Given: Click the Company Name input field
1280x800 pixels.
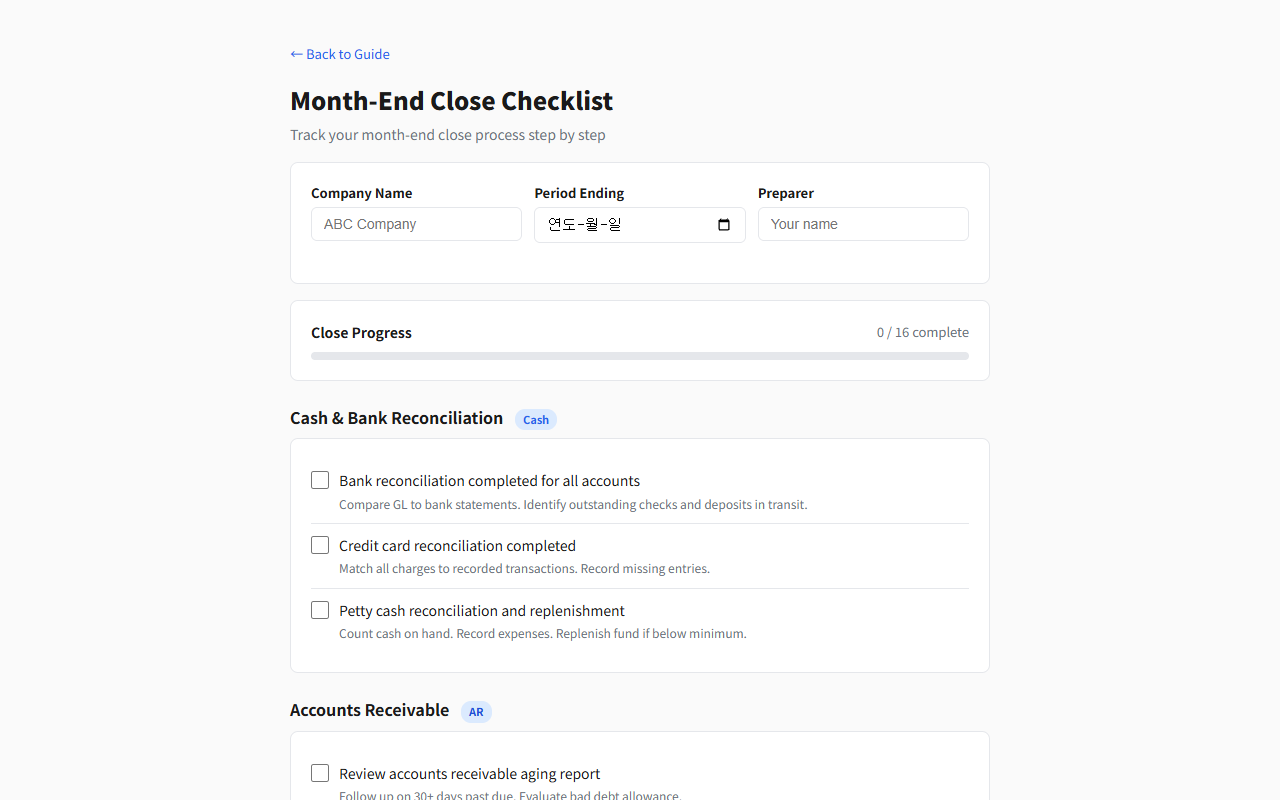Looking at the screenshot, I should click(416, 224).
